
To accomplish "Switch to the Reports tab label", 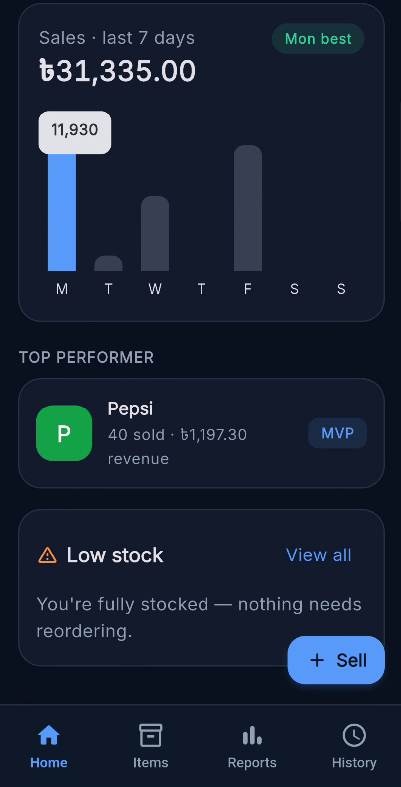I will click(x=252, y=763).
